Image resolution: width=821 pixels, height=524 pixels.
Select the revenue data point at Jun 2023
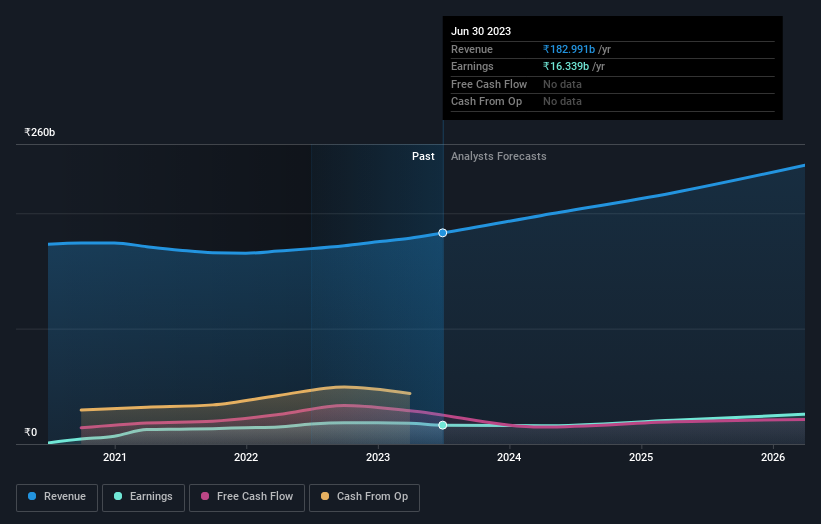tap(443, 232)
